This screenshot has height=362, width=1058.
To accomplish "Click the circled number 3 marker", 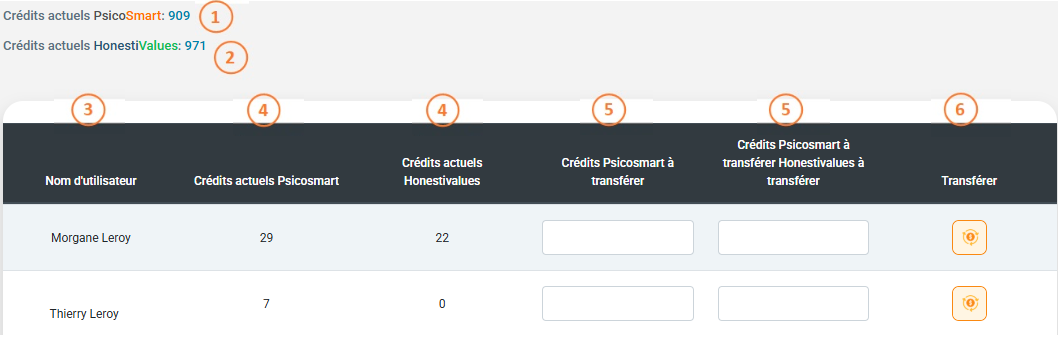I will [89, 109].
